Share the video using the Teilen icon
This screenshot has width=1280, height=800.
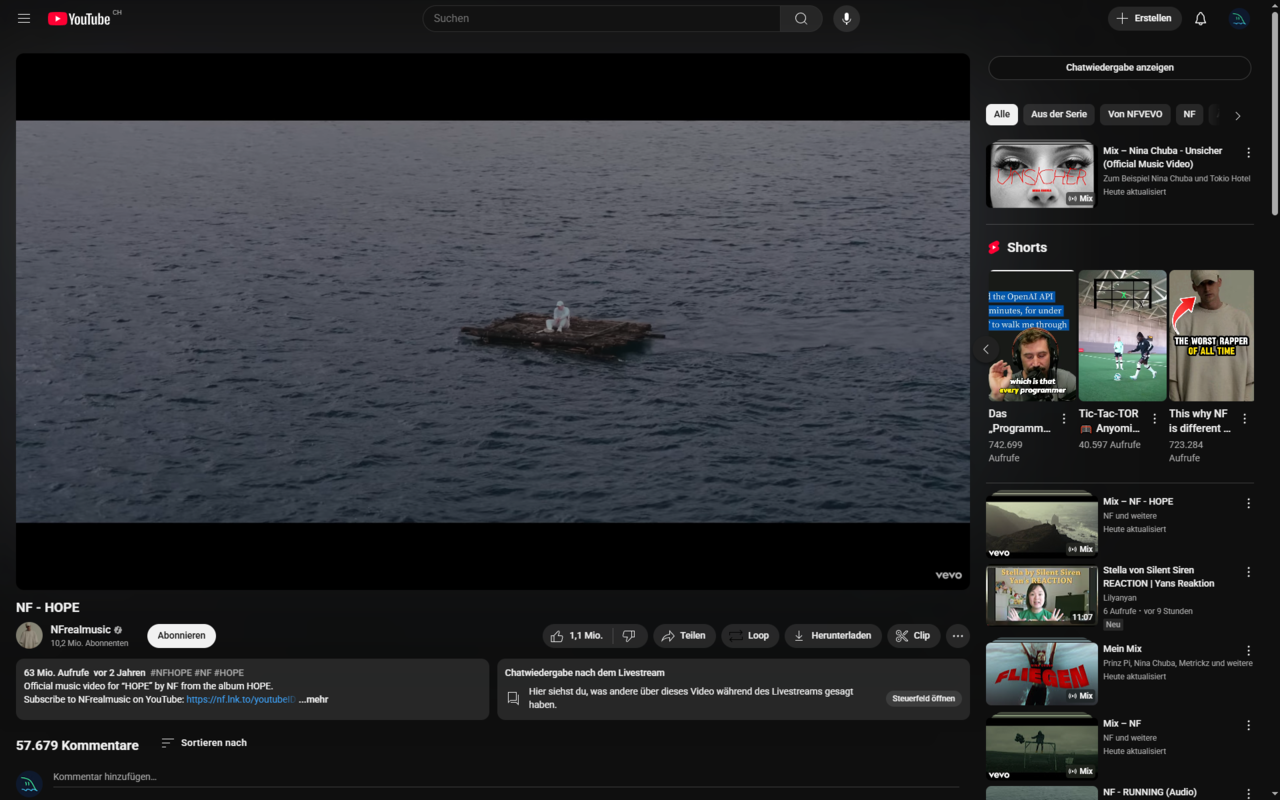point(684,635)
